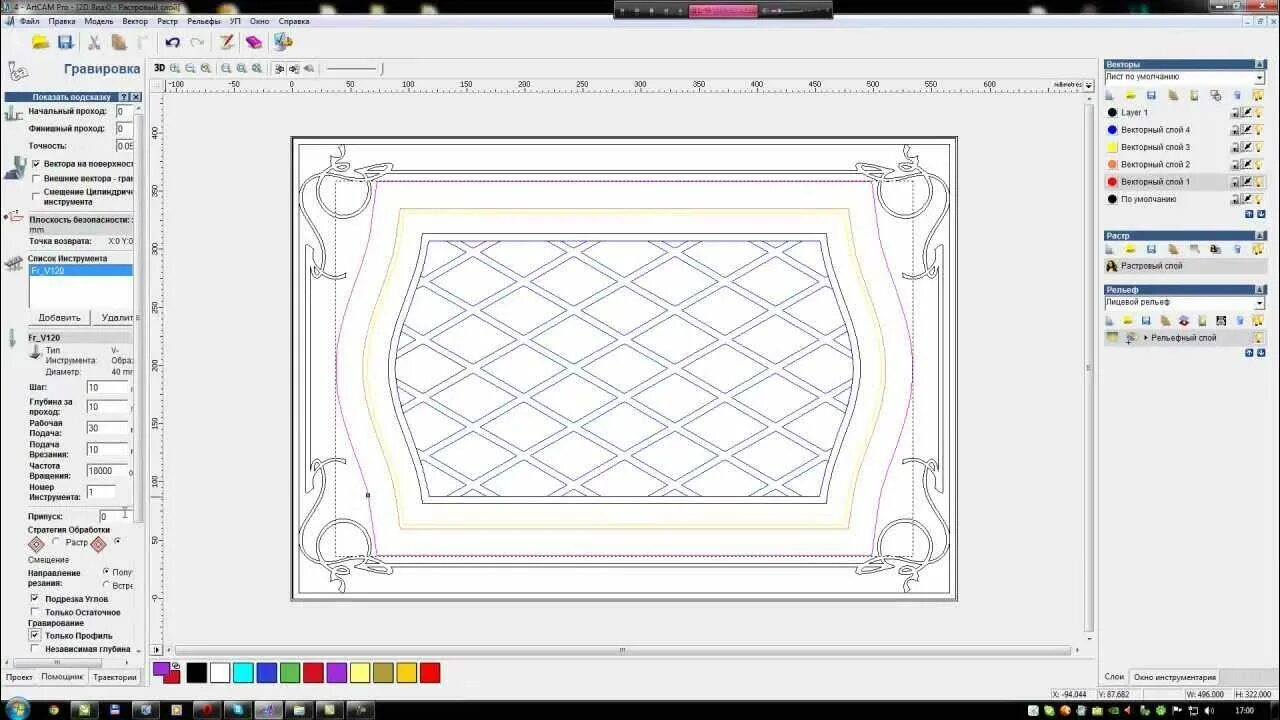Expand Рельефный слой arrow
This screenshot has height=720, width=1280.
point(1146,338)
